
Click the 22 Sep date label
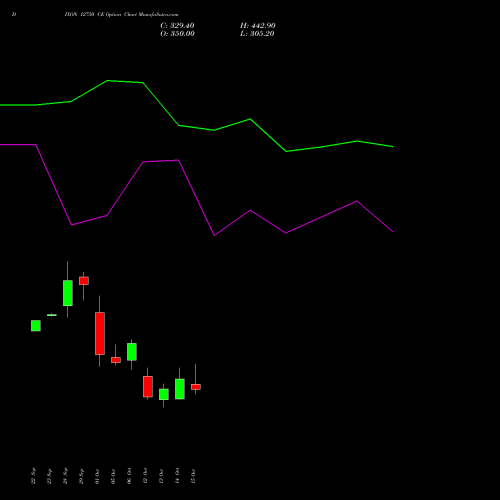[x=33, y=476]
